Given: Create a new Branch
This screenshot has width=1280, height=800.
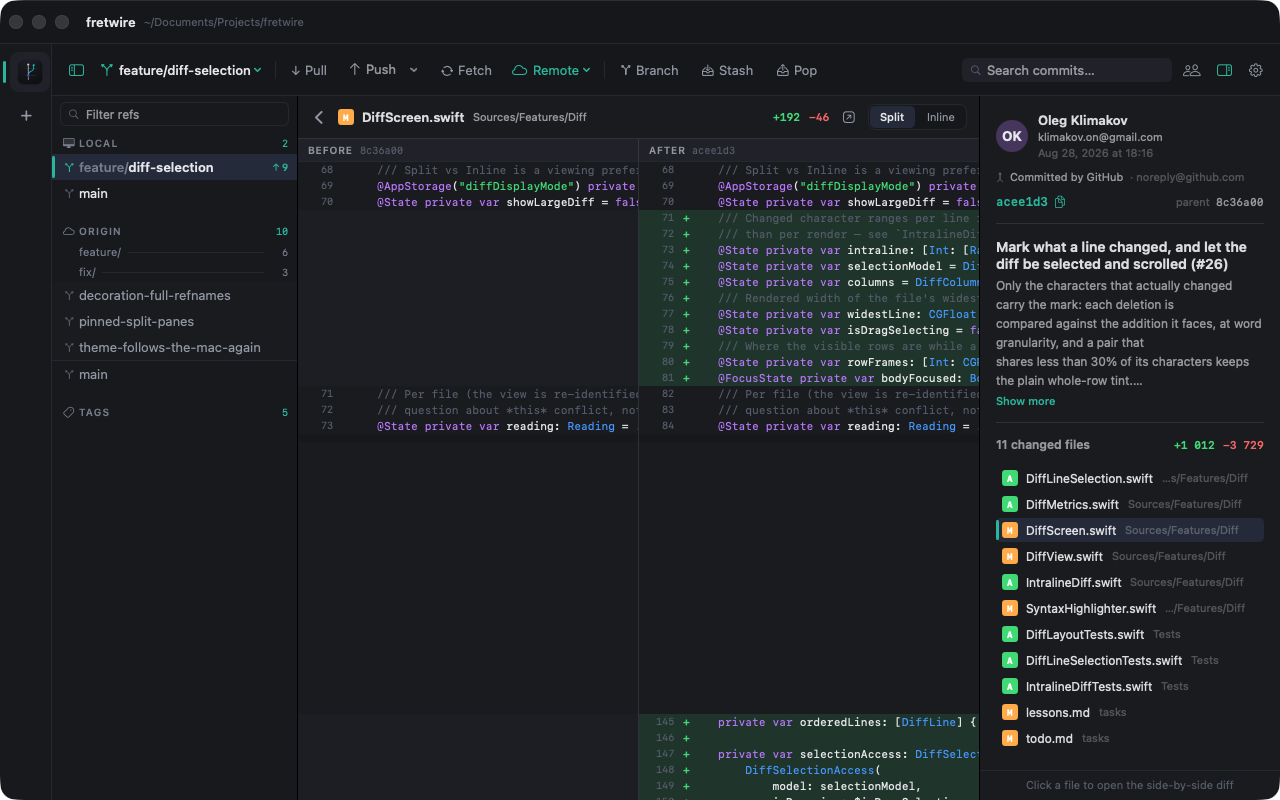Looking at the screenshot, I should pyautogui.click(x=649, y=70).
